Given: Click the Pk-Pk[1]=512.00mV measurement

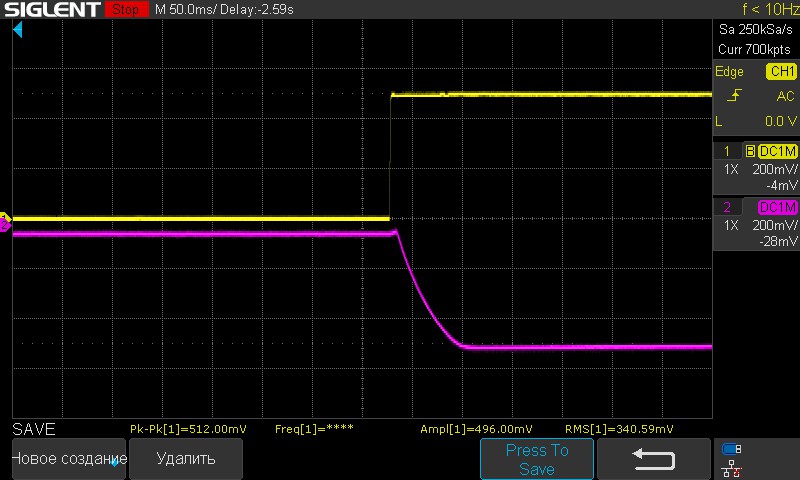Looking at the screenshot, I should point(188,429).
